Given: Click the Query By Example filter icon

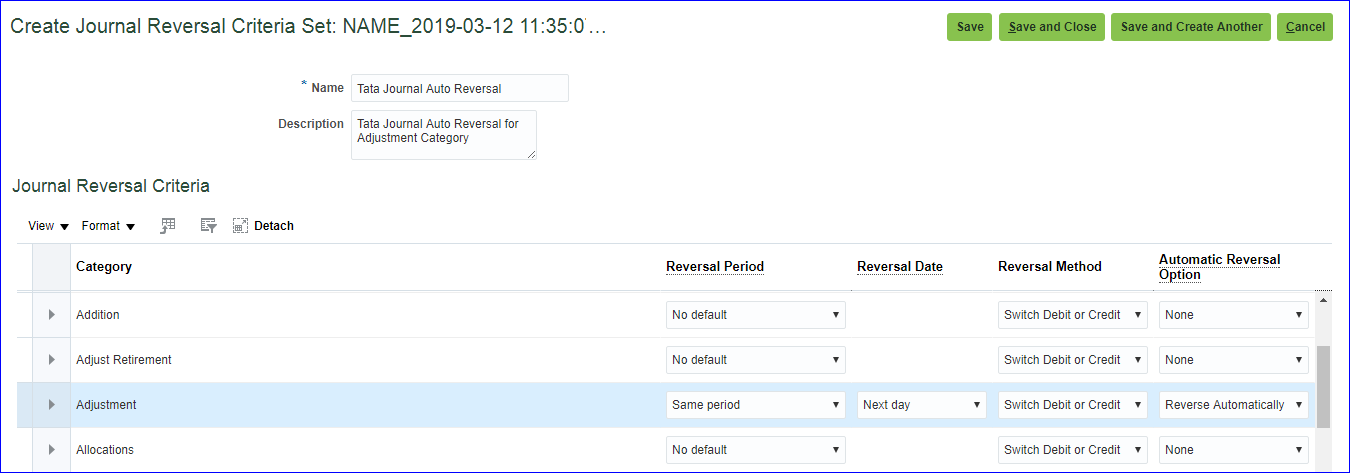Looking at the screenshot, I should [x=208, y=226].
